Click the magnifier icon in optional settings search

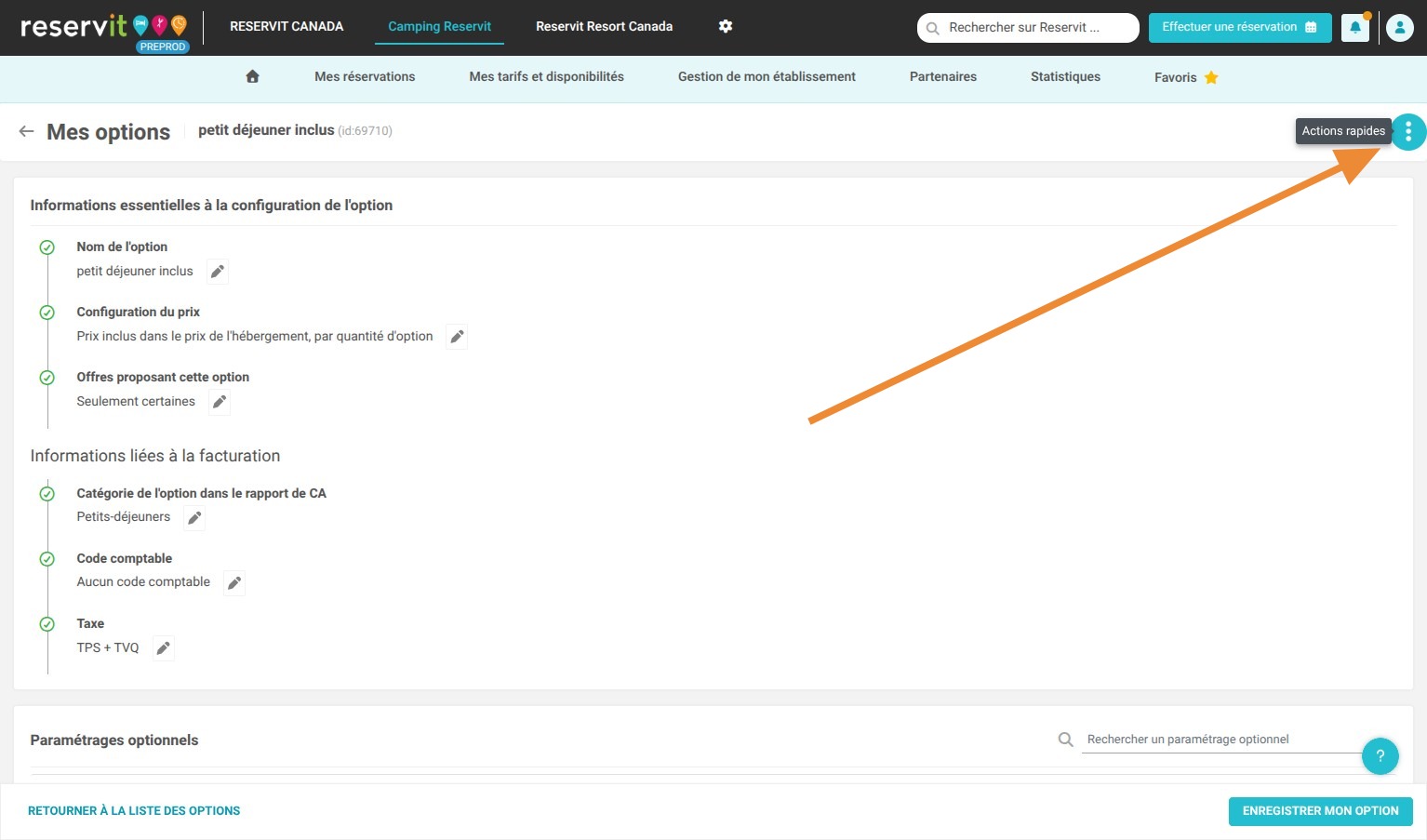click(1066, 740)
